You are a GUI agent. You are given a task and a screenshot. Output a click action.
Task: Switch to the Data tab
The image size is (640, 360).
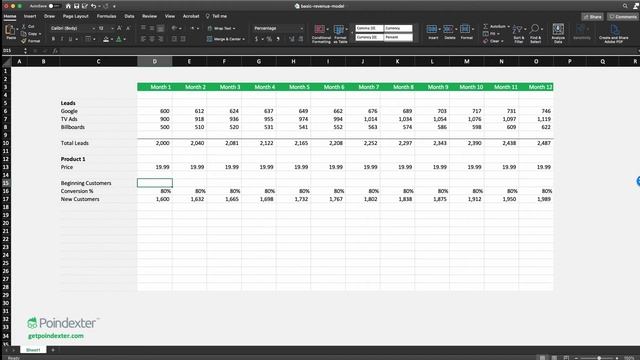point(129,16)
